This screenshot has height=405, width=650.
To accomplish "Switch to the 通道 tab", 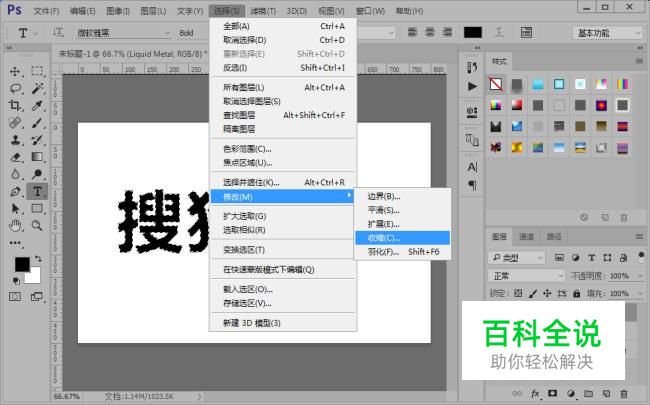I will [526, 237].
